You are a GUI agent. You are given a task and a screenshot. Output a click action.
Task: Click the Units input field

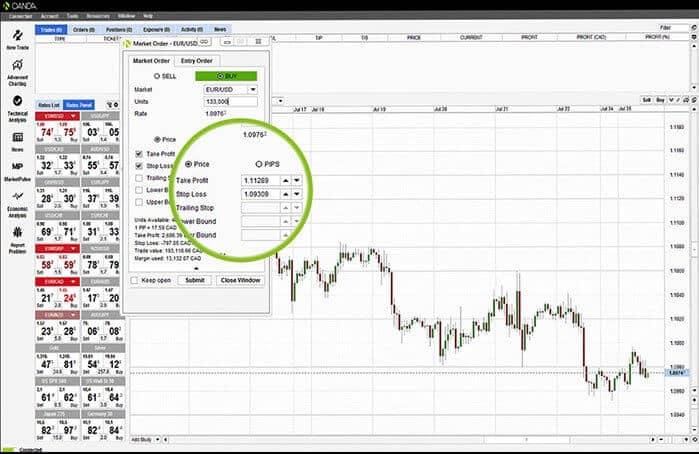230,102
